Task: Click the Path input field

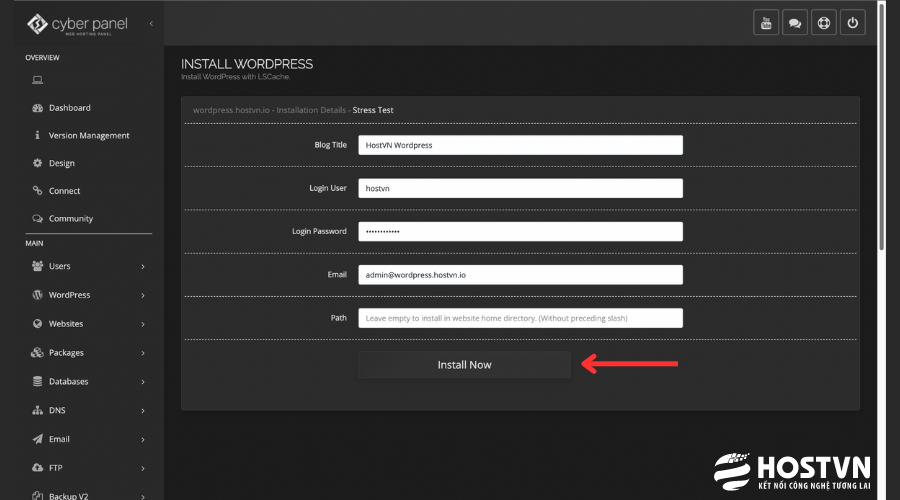Action: 521,318
